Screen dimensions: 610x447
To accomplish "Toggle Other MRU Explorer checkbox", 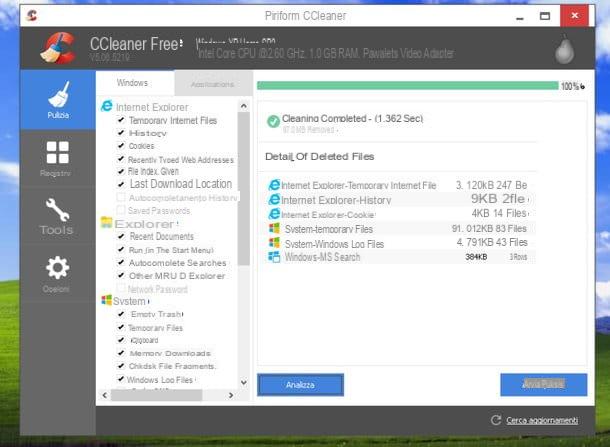I will [x=121, y=275].
